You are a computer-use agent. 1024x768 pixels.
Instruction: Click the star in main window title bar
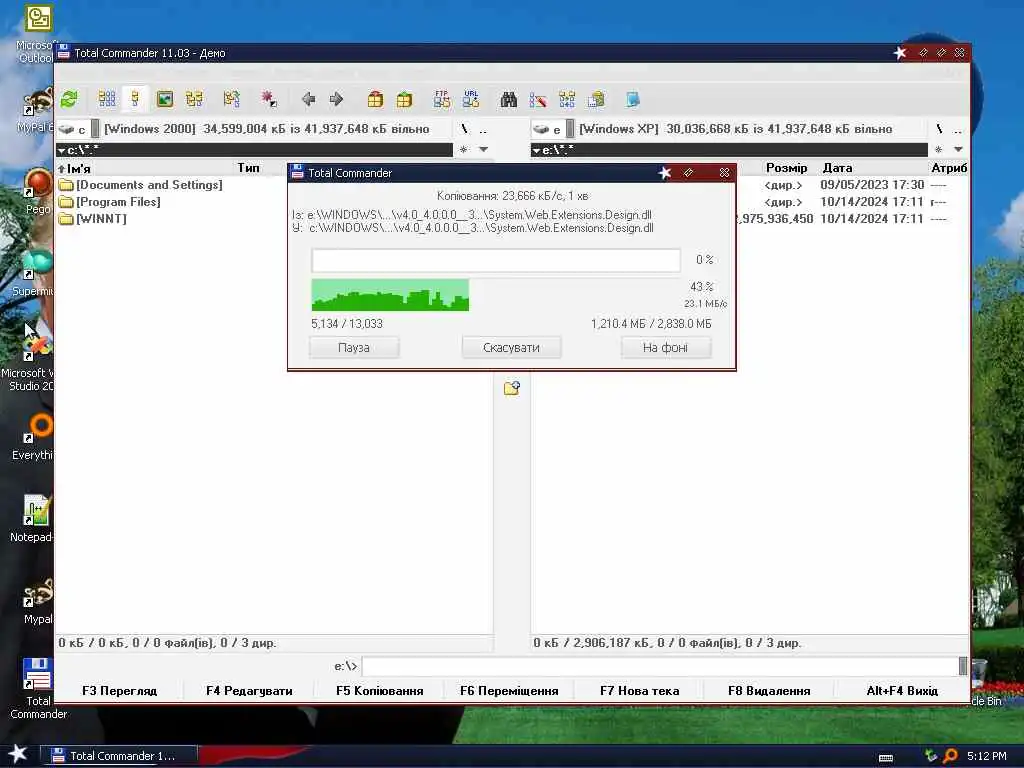(900, 53)
